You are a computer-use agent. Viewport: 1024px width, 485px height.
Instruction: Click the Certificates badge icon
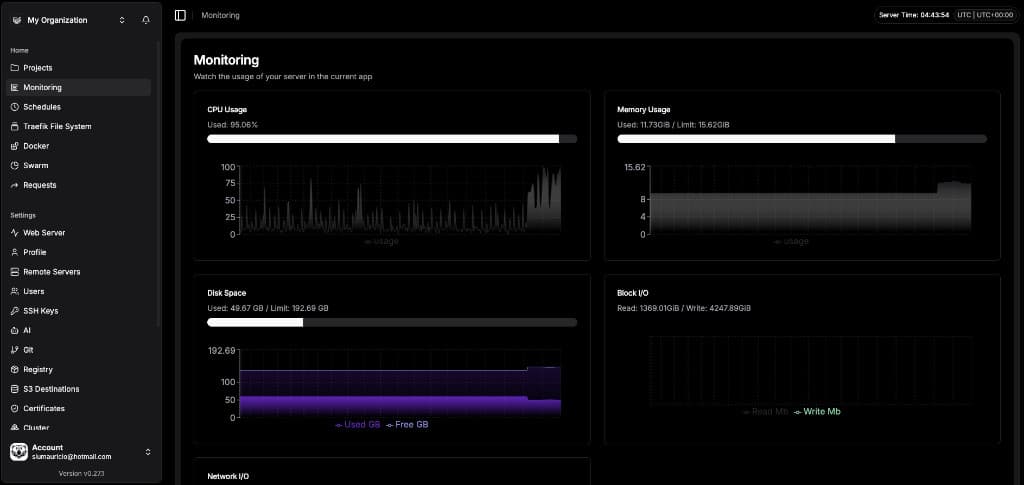coord(15,409)
